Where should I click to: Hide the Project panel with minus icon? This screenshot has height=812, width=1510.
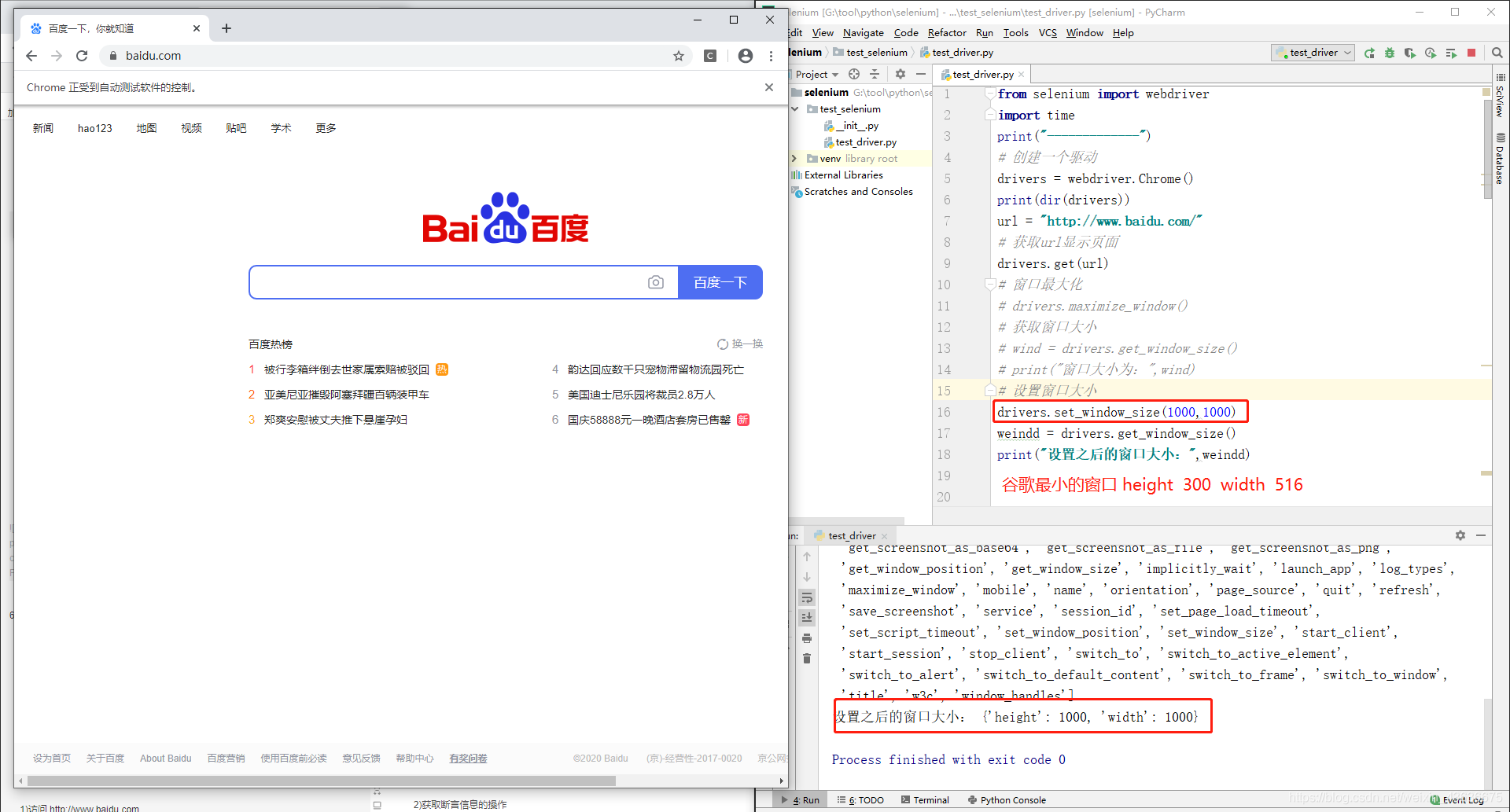[x=920, y=74]
